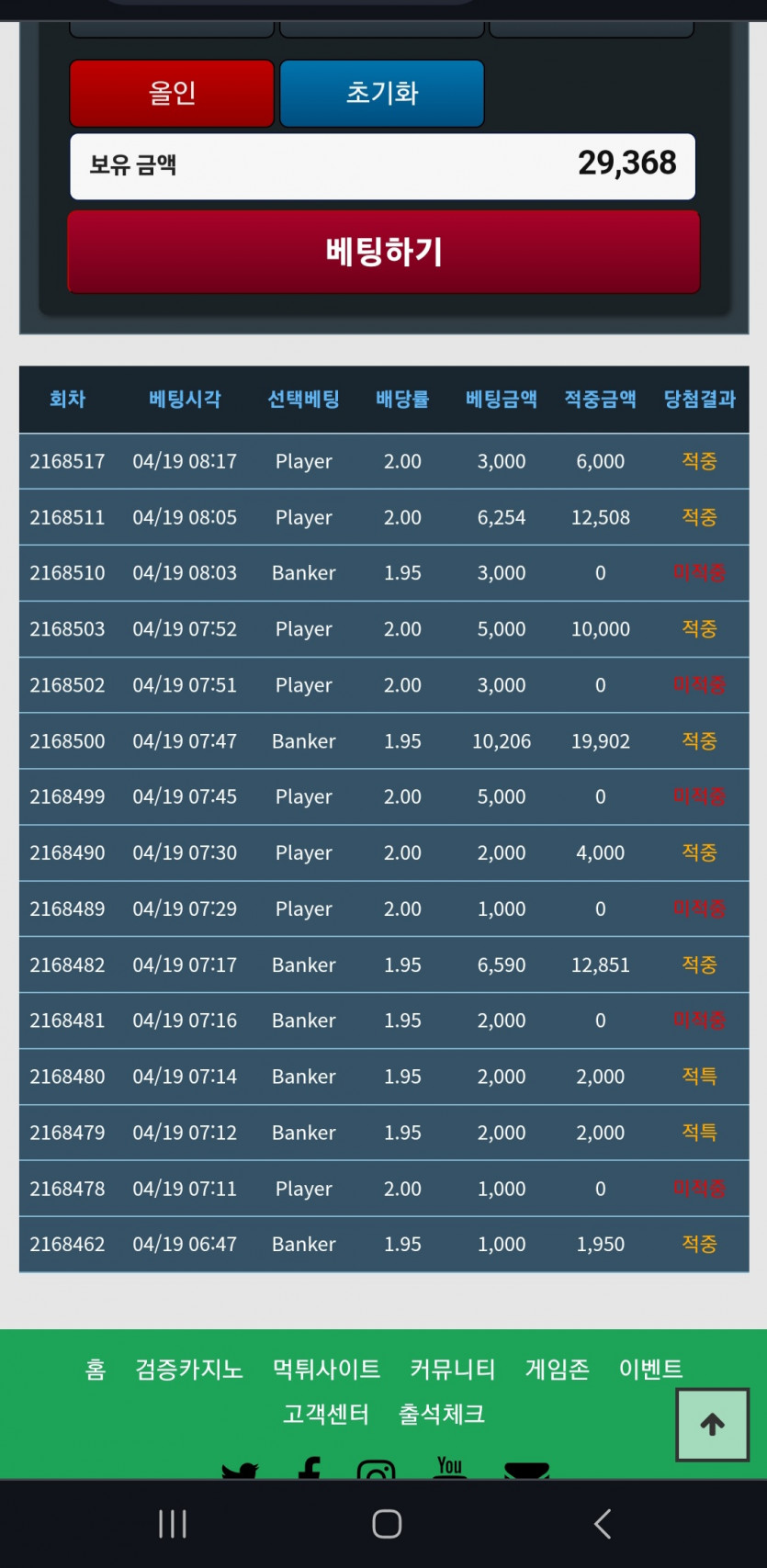Open 고객센터 customer center link

pos(326,1414)
